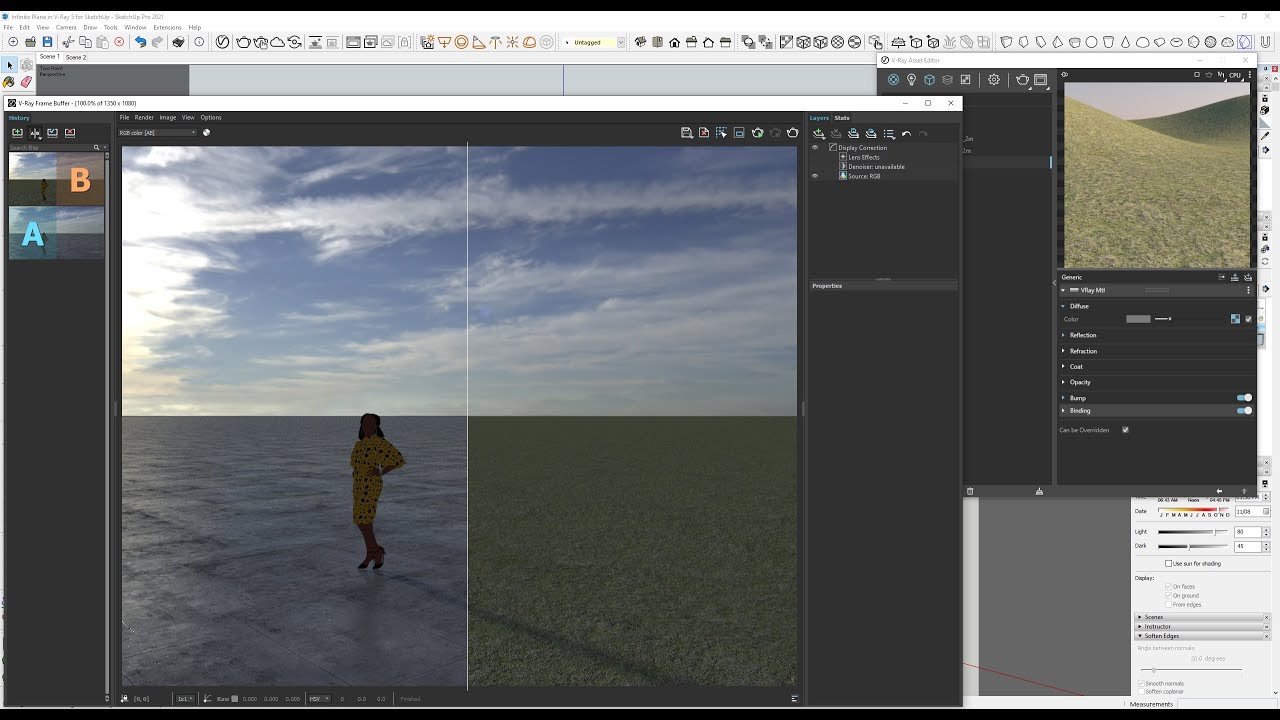Adjust the shadow Light slider

[x=1192, y=532]
